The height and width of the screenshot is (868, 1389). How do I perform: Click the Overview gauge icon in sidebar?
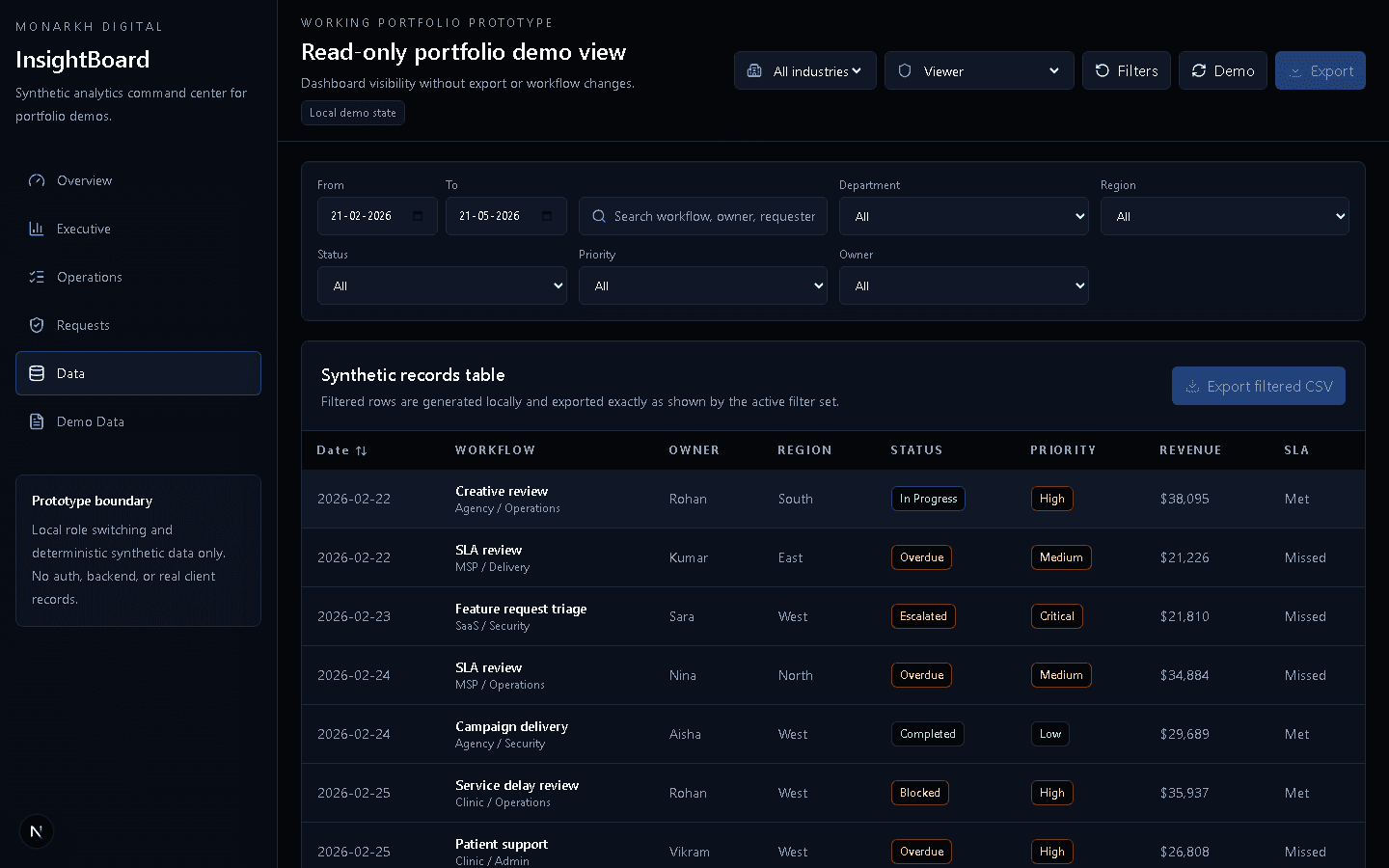(x=37, y=180)
